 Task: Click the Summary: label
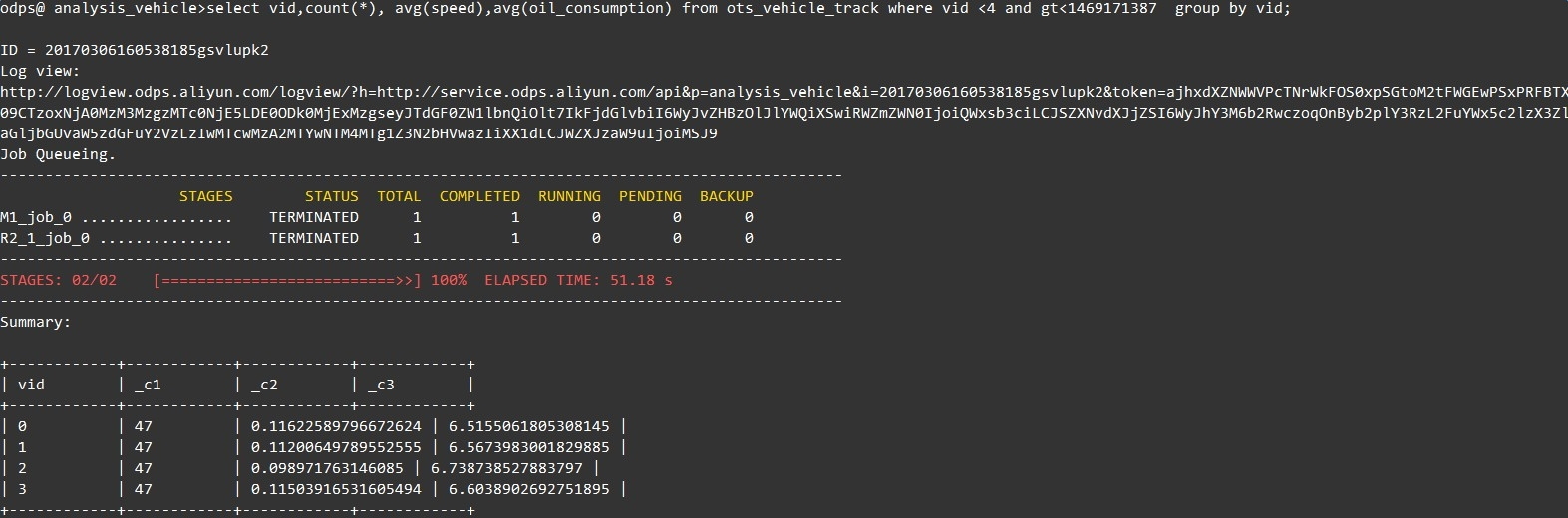pyautogui.click(x=35, y=322)
